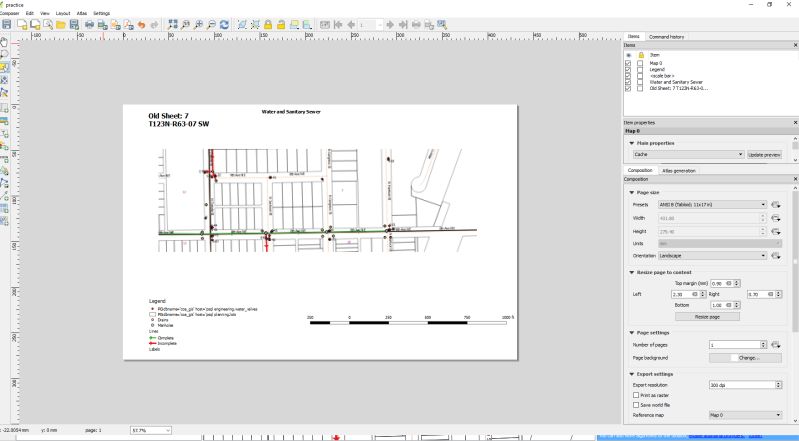Select the Move item content tool

(4, 80)
